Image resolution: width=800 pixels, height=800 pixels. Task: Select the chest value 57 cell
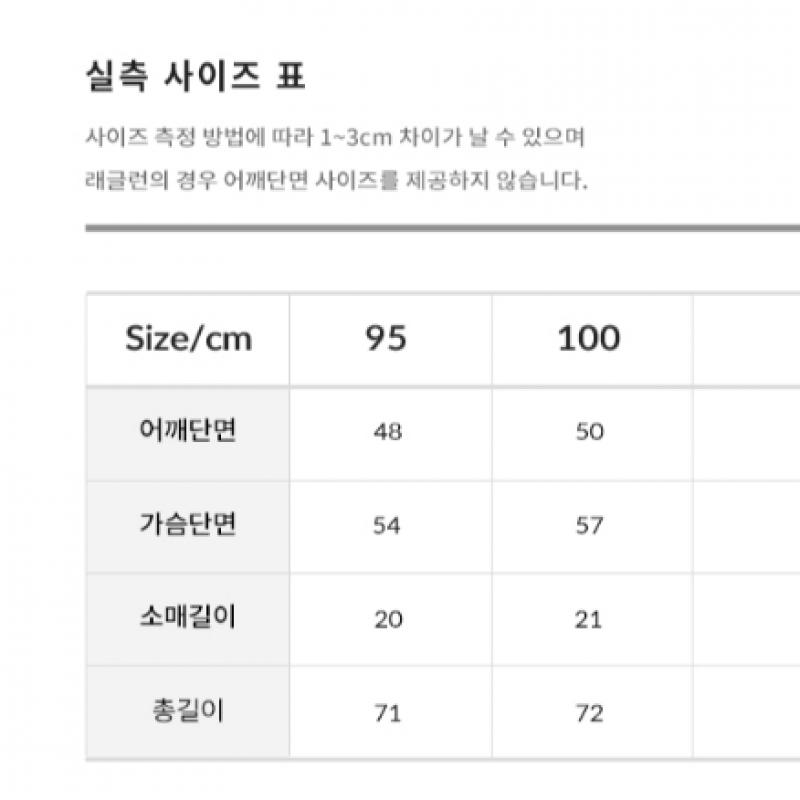pos(590,526)
